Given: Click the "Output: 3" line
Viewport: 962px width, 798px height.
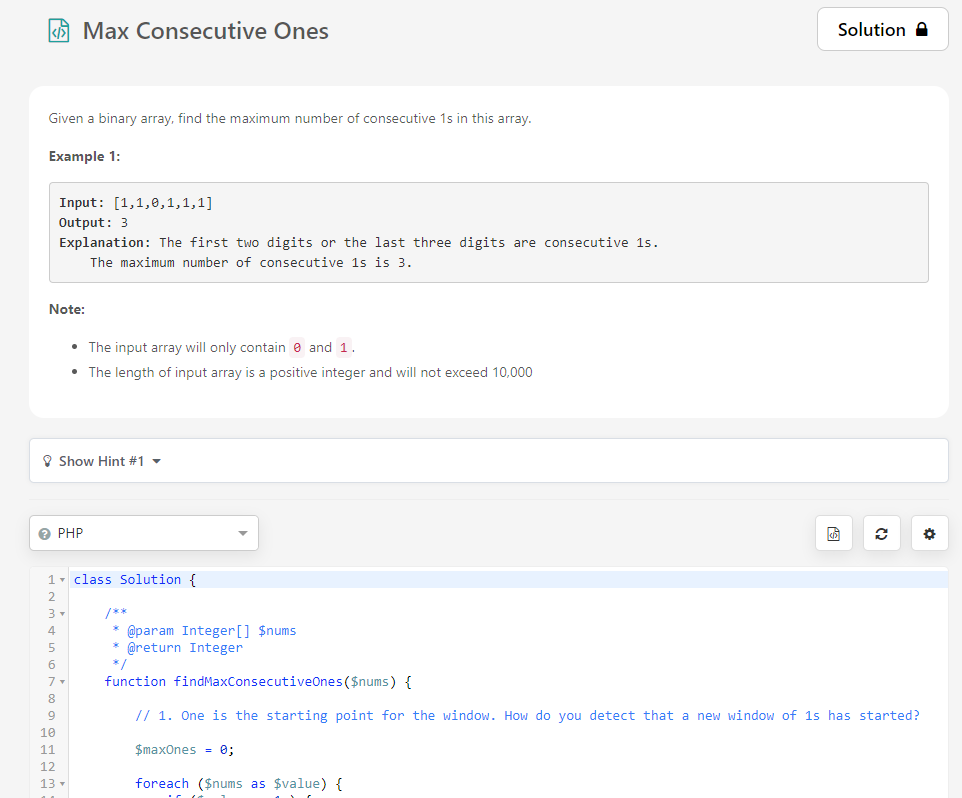Looking at the screenshot, I should point(93,223).
